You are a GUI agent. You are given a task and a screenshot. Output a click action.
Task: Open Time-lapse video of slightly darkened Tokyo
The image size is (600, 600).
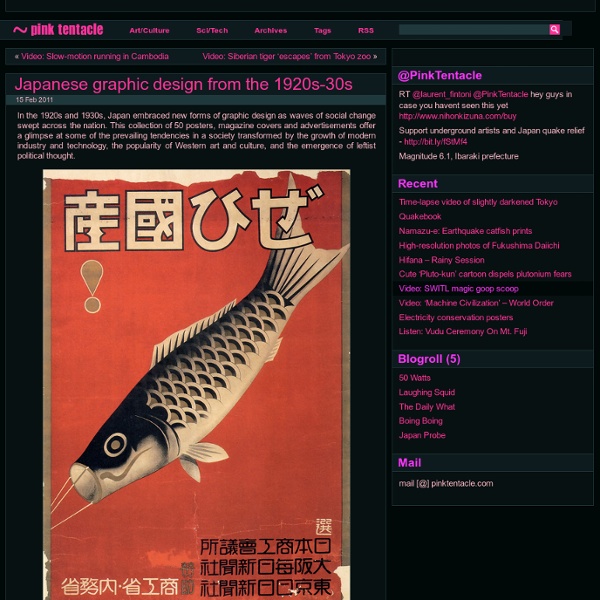(x=478, y=202)
